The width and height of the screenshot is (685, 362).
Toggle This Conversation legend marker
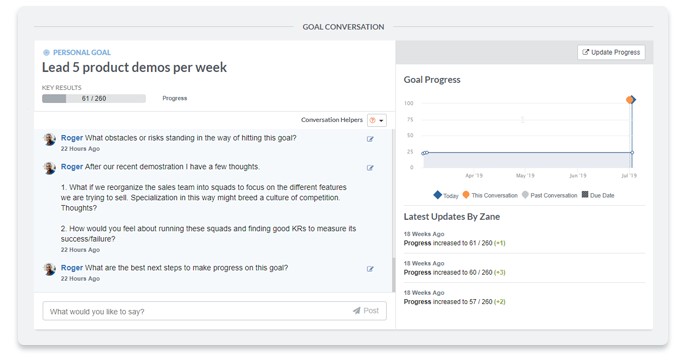[466, 195]
